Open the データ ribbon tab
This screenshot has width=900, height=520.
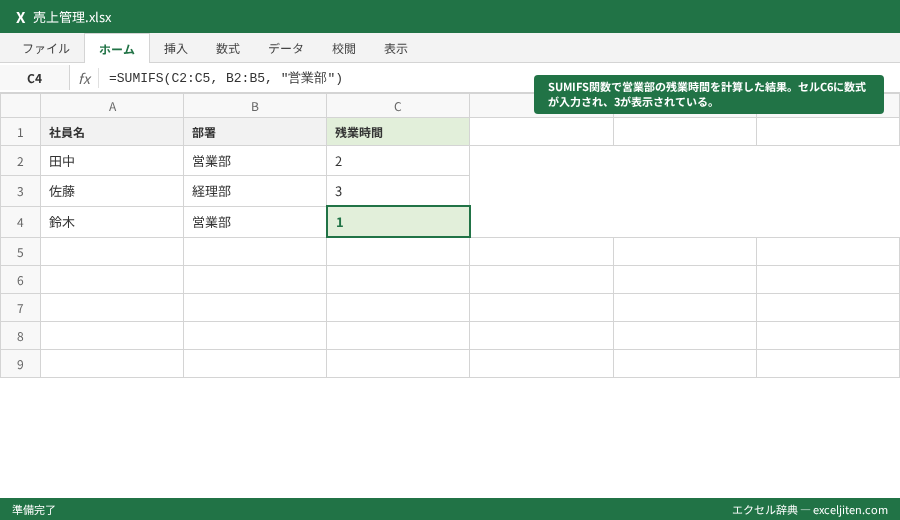click(286, 49)
